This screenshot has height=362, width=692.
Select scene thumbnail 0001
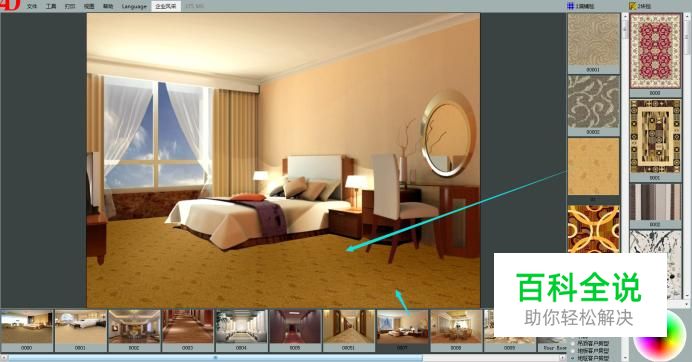pos(80,330)
